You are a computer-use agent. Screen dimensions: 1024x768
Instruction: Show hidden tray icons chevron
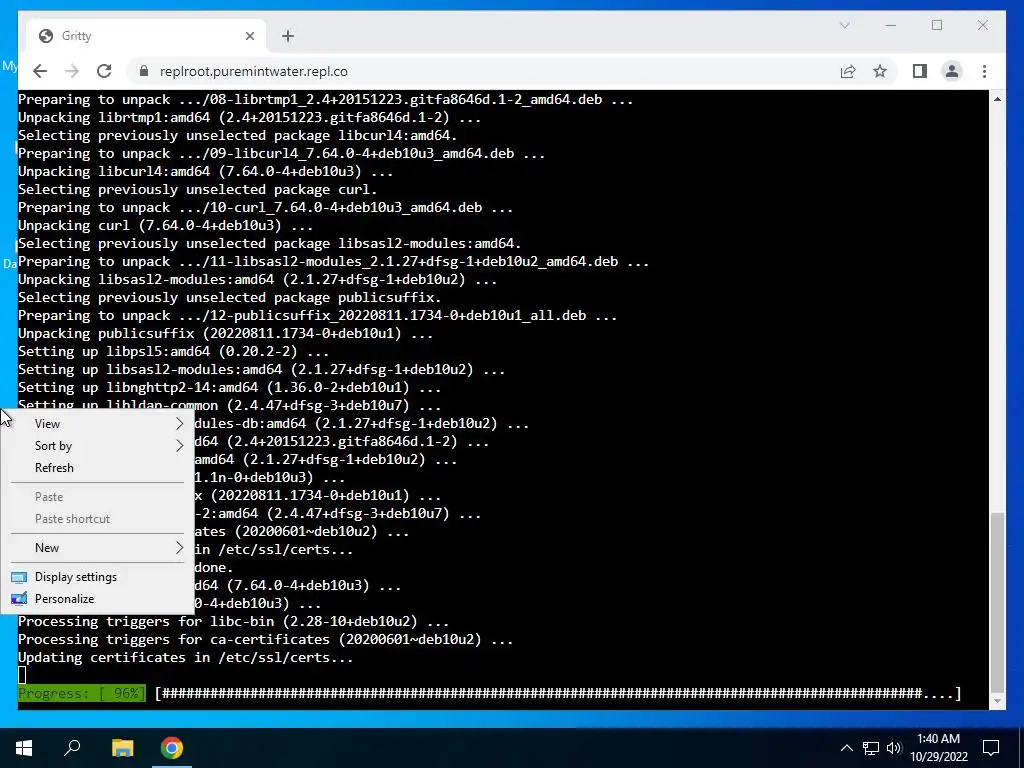(846, 748)
